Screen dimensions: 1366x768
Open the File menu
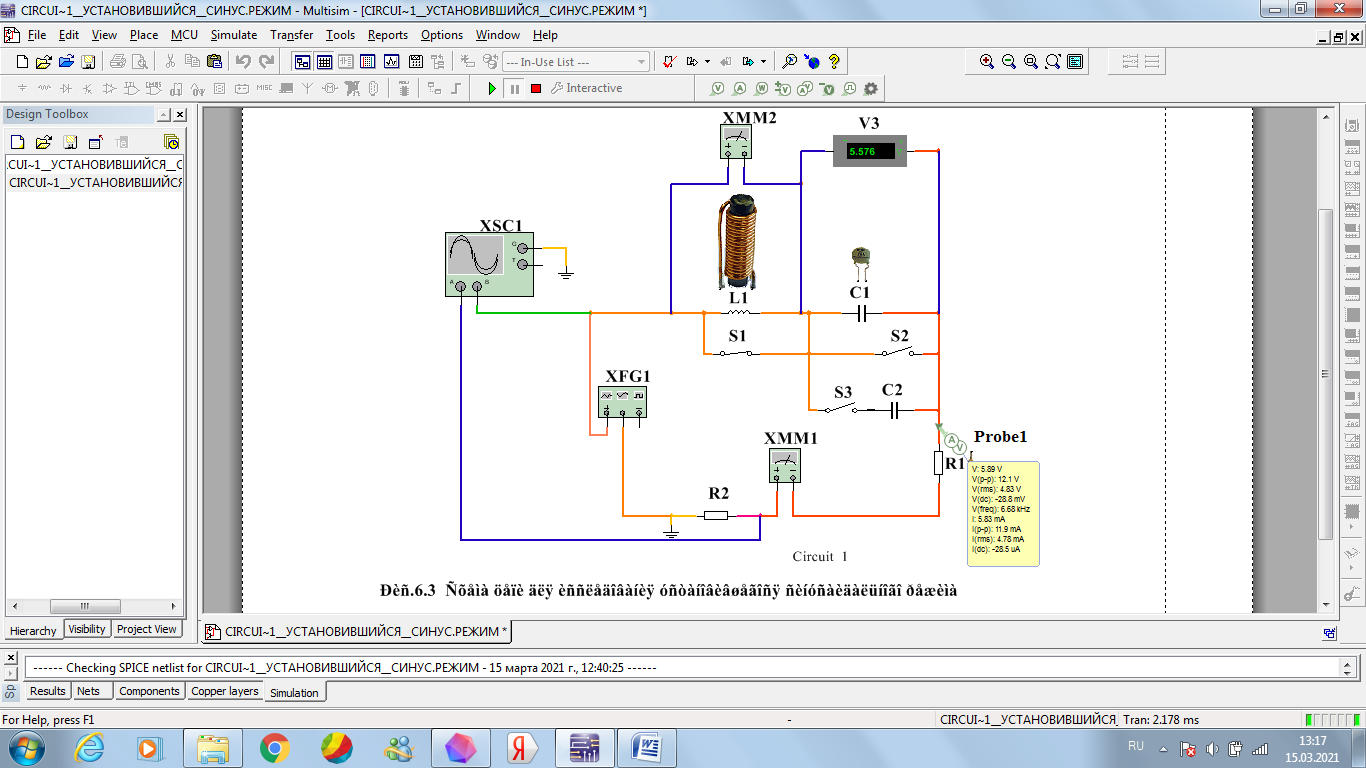point(37,35)
